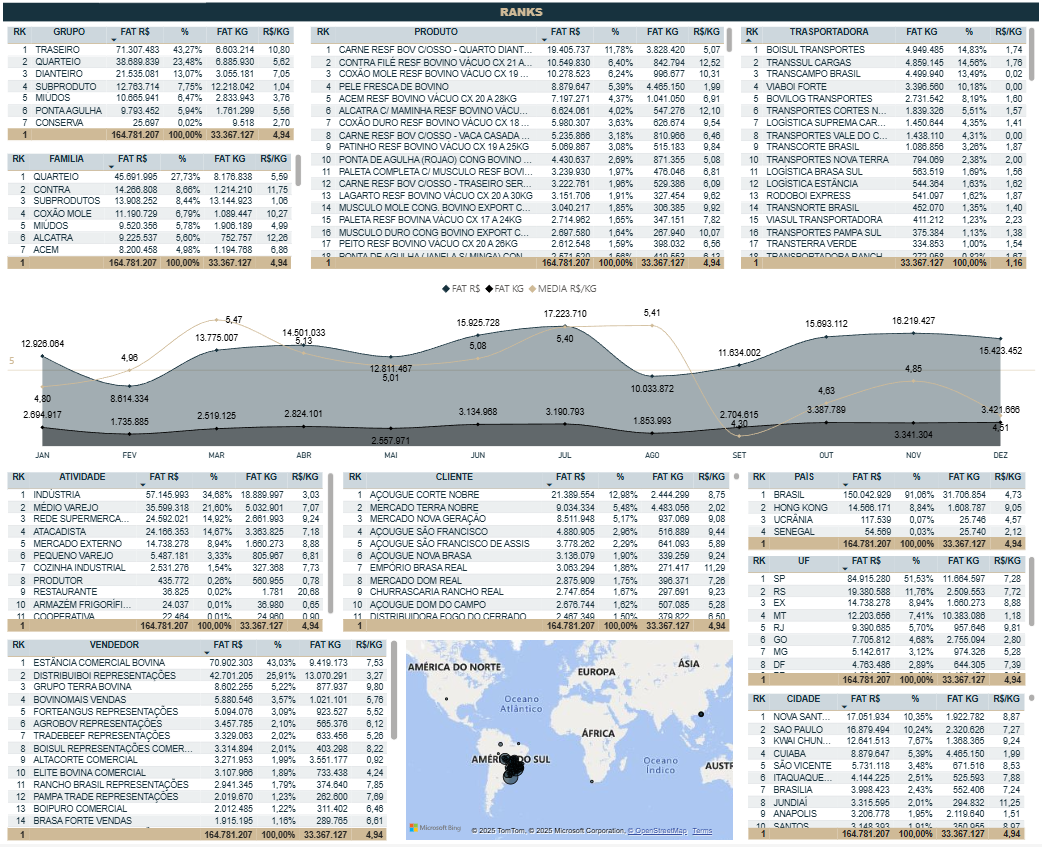Viewport: 1042px width, 847px height.
Task: Click the FAT R$ legend diamond marker
Action: 446,288
